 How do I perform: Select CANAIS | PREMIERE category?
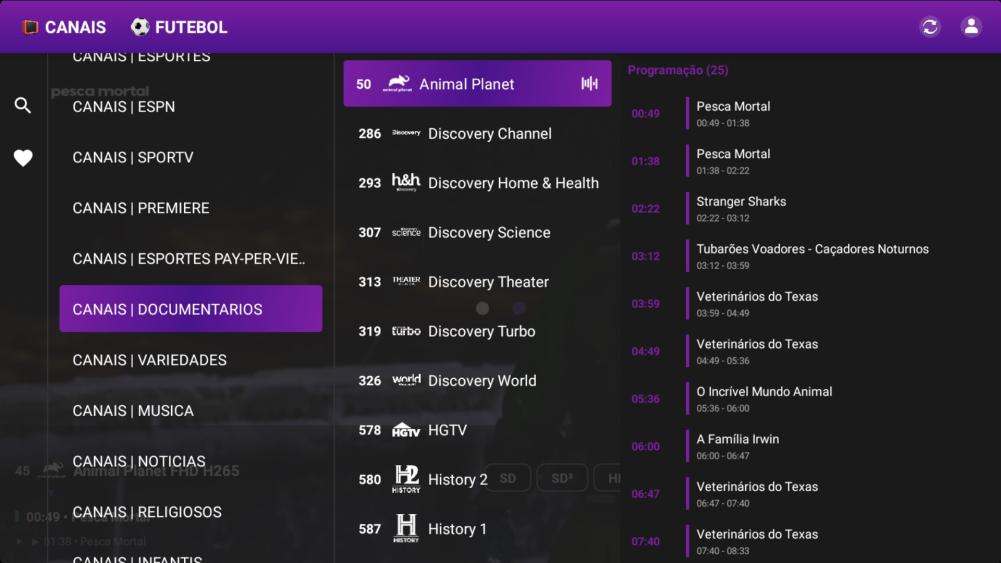pyautogui.click(x=191, y=208)
